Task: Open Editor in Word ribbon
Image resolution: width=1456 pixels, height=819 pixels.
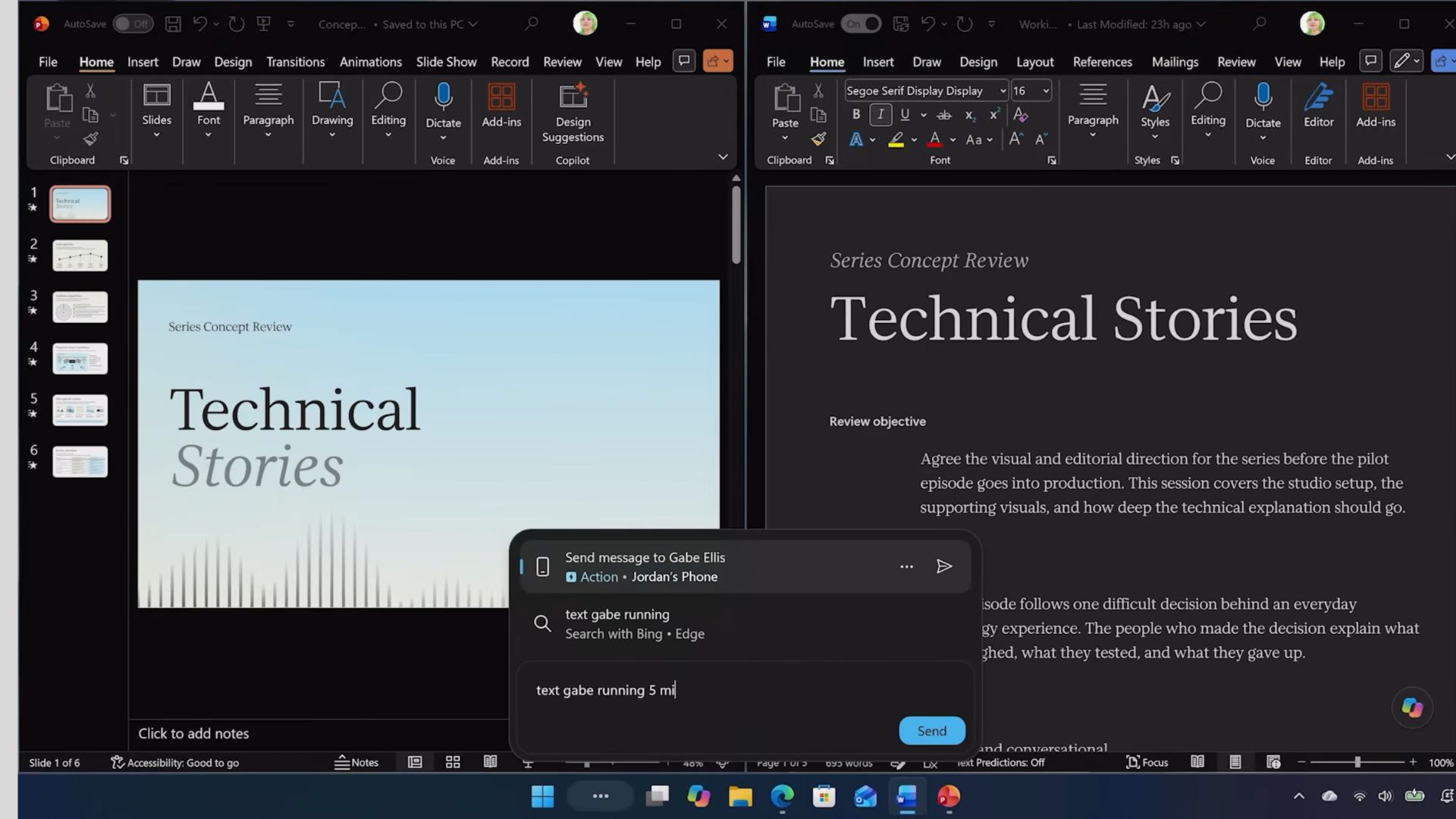Action: 1319,106
